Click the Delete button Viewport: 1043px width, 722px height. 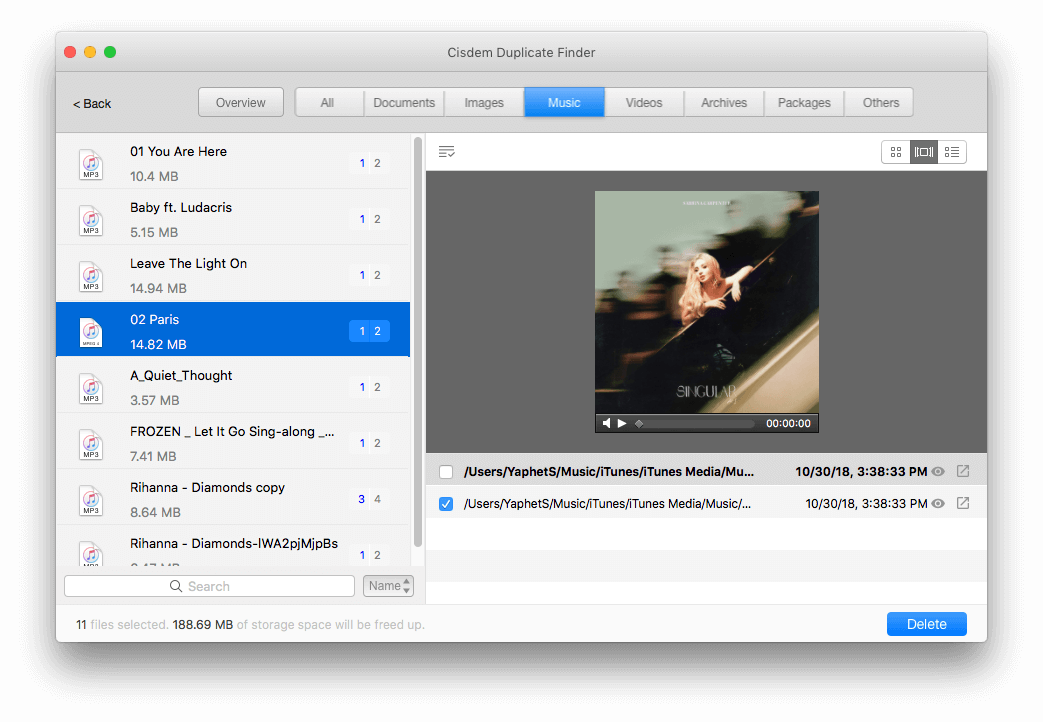[927, 624]
